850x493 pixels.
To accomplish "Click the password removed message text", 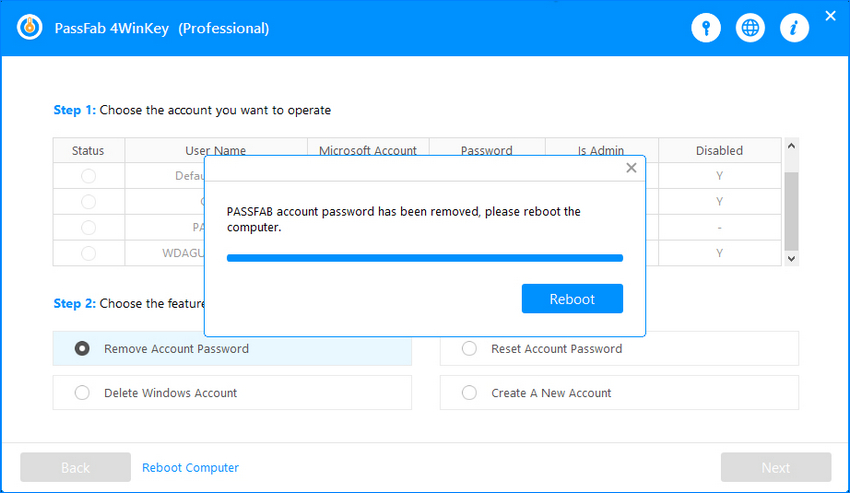I will [403, 219].
